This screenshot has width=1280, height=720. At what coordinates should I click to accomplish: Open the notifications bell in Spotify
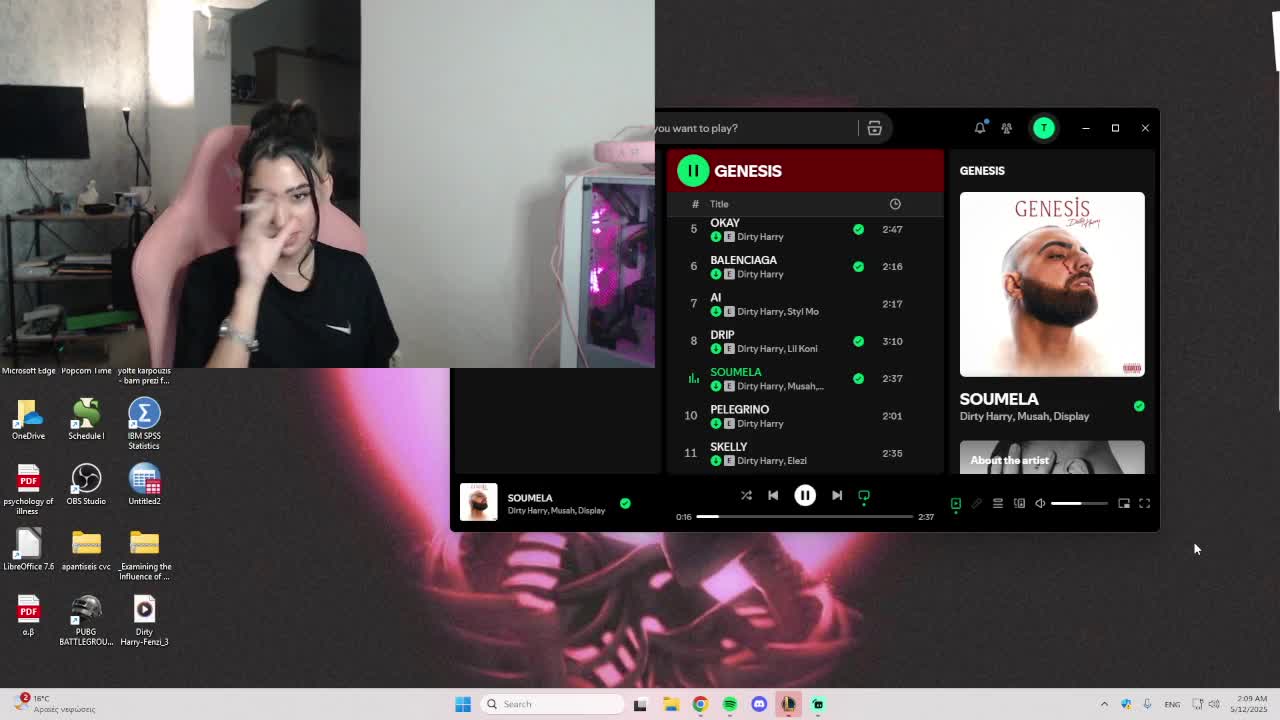(x=980, y=128)
